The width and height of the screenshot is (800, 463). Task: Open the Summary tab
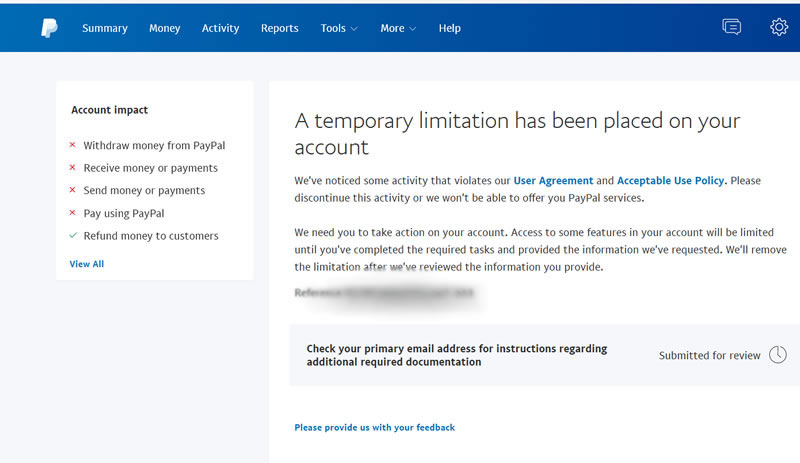pyautogui.click(x=105, y=28)
